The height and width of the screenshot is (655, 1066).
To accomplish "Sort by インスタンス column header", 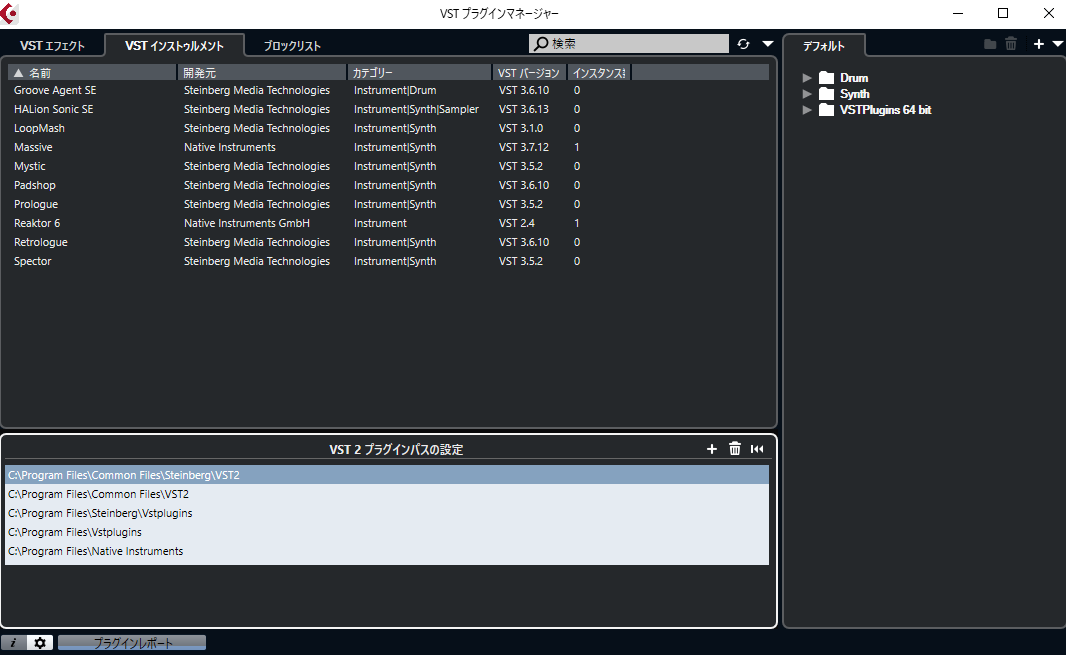I will point(599,73).
